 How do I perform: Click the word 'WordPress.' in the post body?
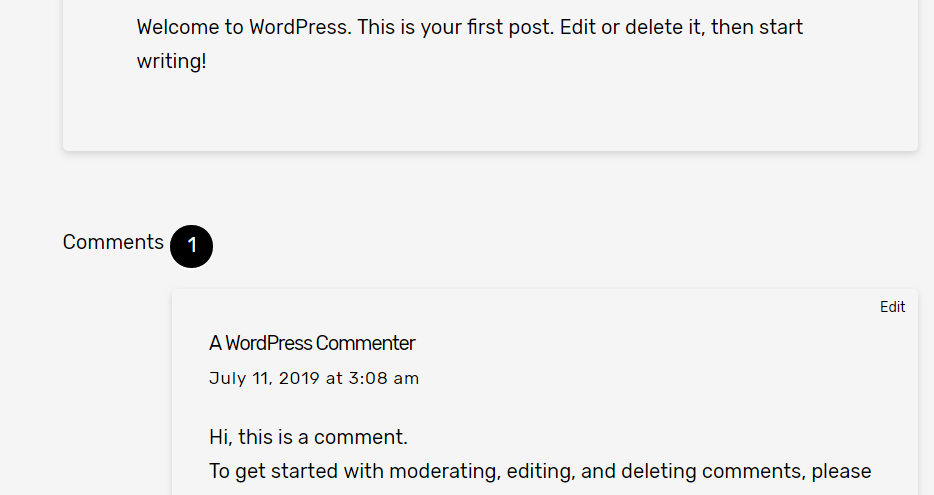click(x=300, y=27)
